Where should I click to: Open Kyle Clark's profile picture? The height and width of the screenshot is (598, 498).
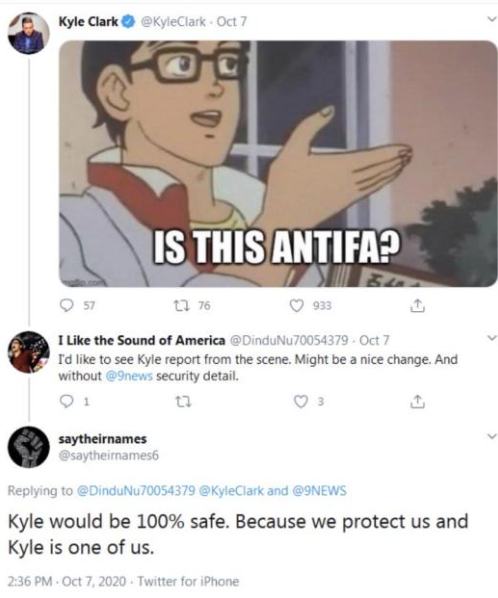[x=29, y=33]
